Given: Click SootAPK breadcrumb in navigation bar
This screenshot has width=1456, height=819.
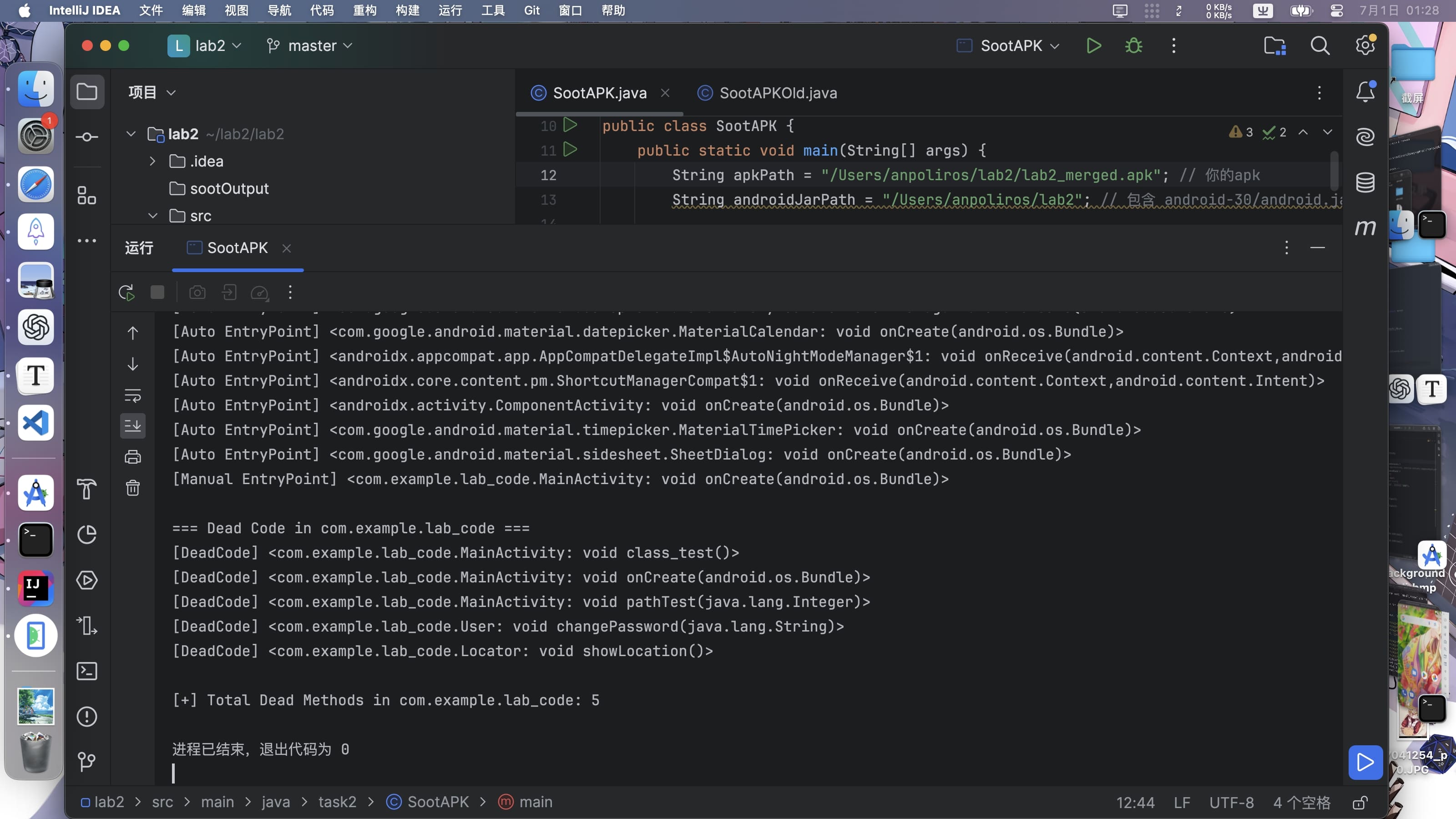Looking at the screenshot, I should pos(437,802).
